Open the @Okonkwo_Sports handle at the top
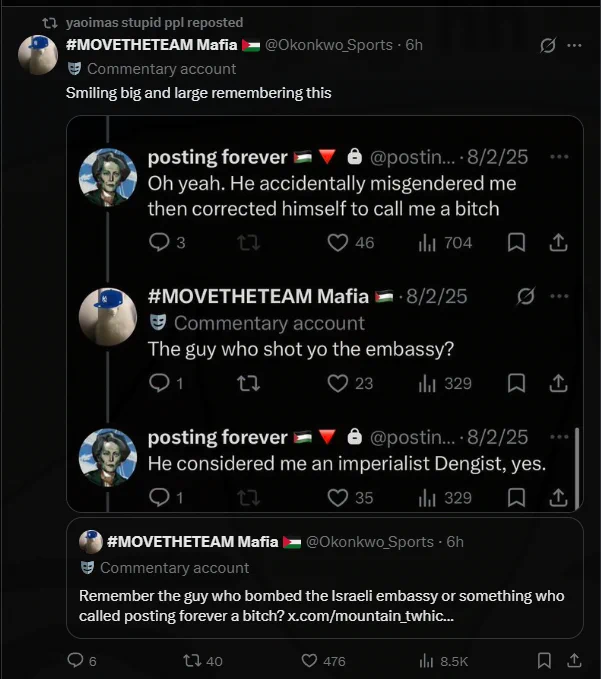 pyautogui.click(x=329, y=45)
